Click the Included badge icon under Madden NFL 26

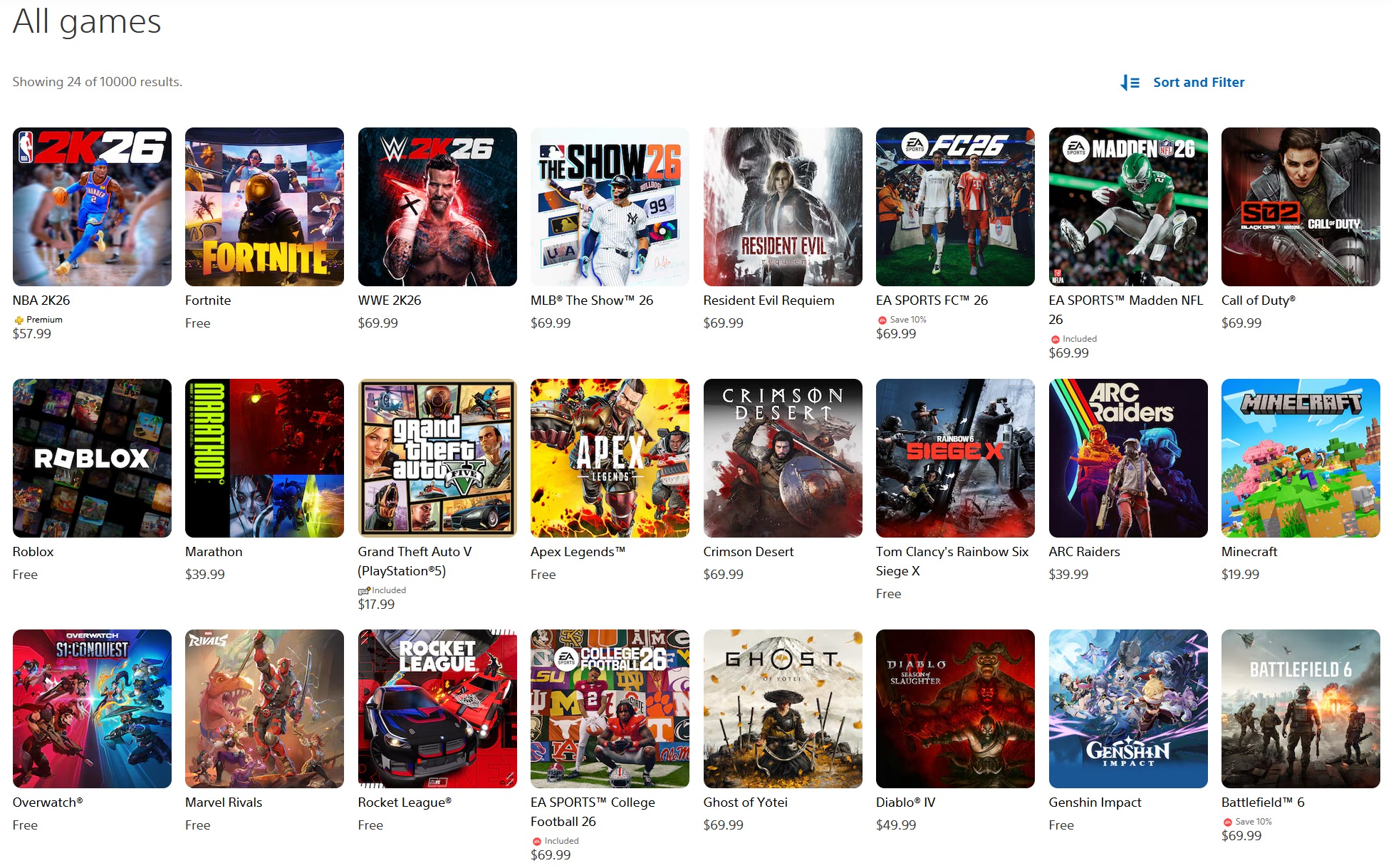pos(1055,340)
